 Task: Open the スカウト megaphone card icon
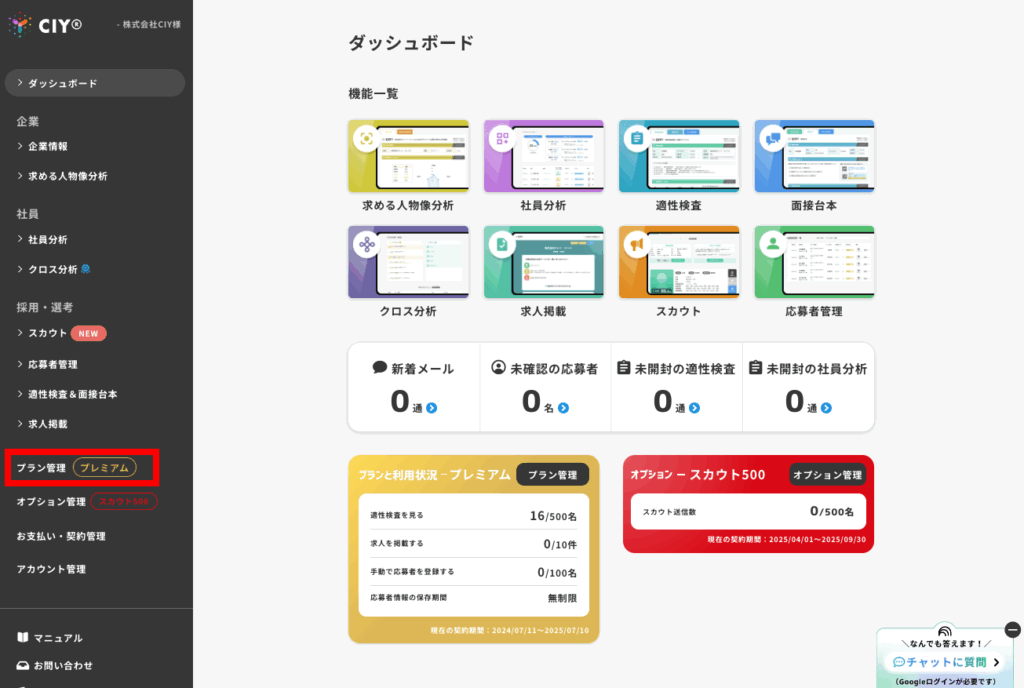637,243
